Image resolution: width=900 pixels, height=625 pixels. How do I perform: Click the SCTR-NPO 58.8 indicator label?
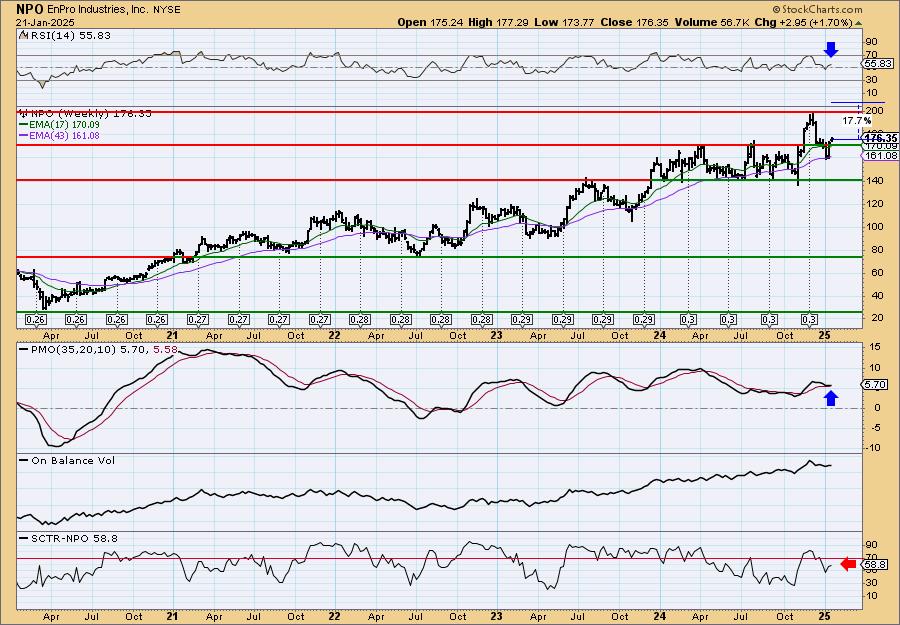(x=75, y=538)
